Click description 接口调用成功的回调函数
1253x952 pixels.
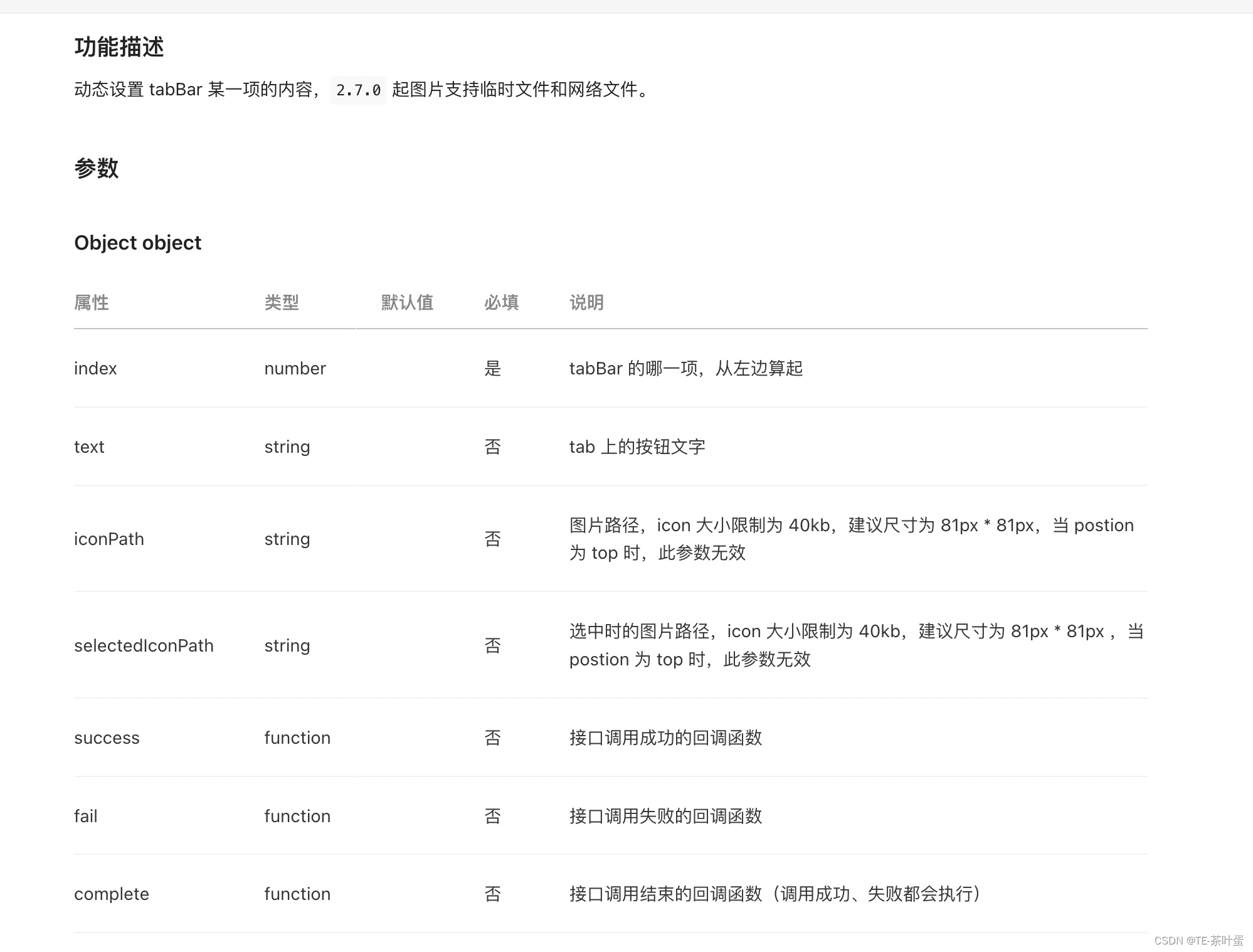coord(665,738)
